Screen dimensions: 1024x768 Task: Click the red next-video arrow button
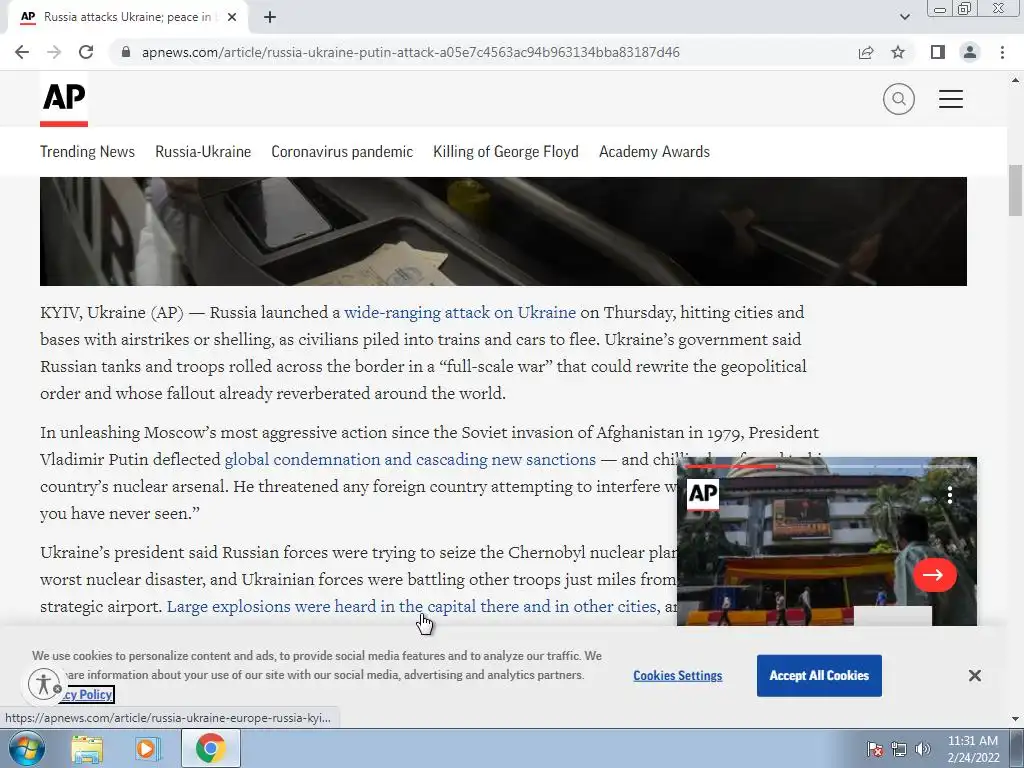pyautogui.click(x=935, y=575)
